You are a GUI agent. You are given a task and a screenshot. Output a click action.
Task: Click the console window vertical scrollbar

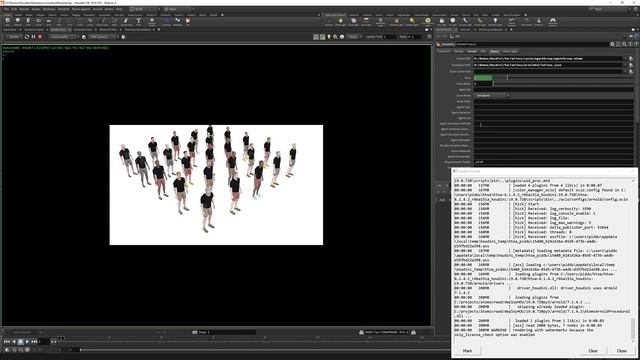point(633,328)
